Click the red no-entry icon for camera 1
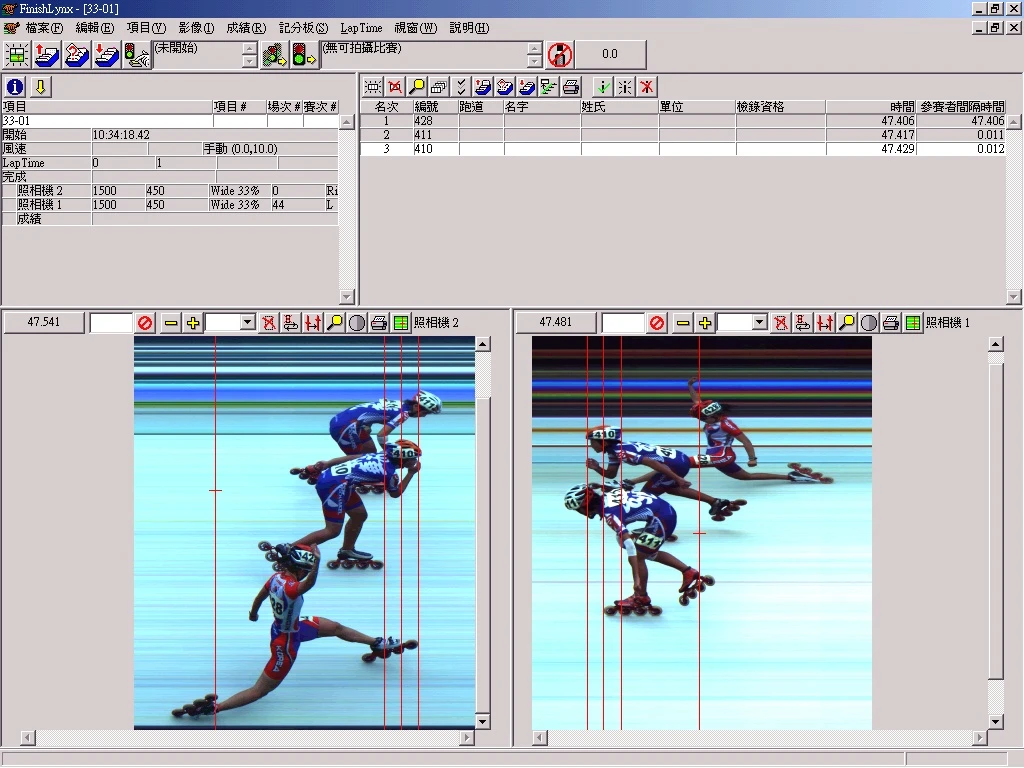Screen dimensions: 1024x768 [x=657, y=323]
